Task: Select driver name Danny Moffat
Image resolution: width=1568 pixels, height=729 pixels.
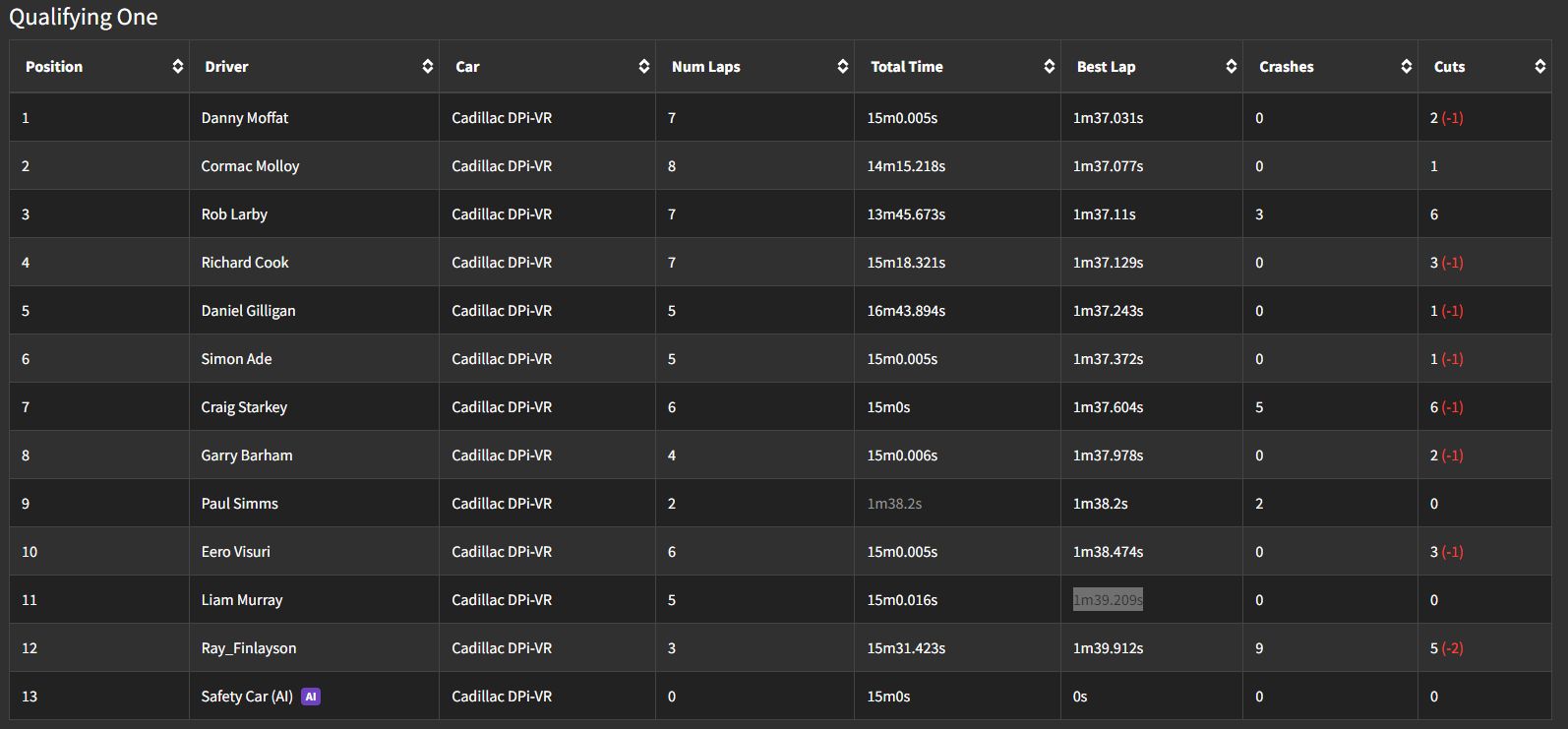Action: pos(245,118)
